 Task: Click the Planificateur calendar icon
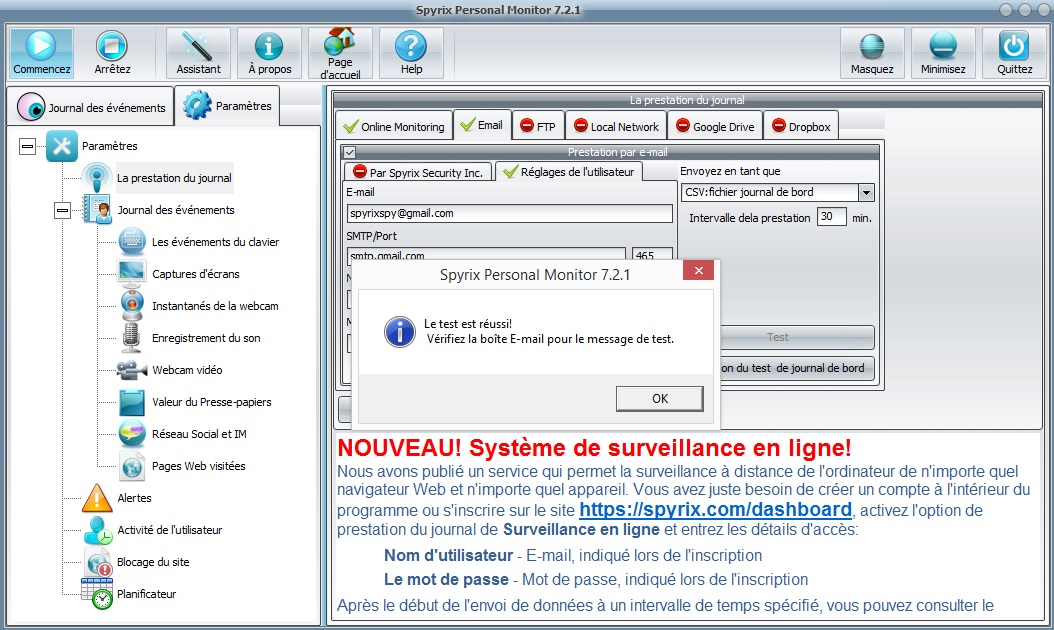(x=97, y=594)
